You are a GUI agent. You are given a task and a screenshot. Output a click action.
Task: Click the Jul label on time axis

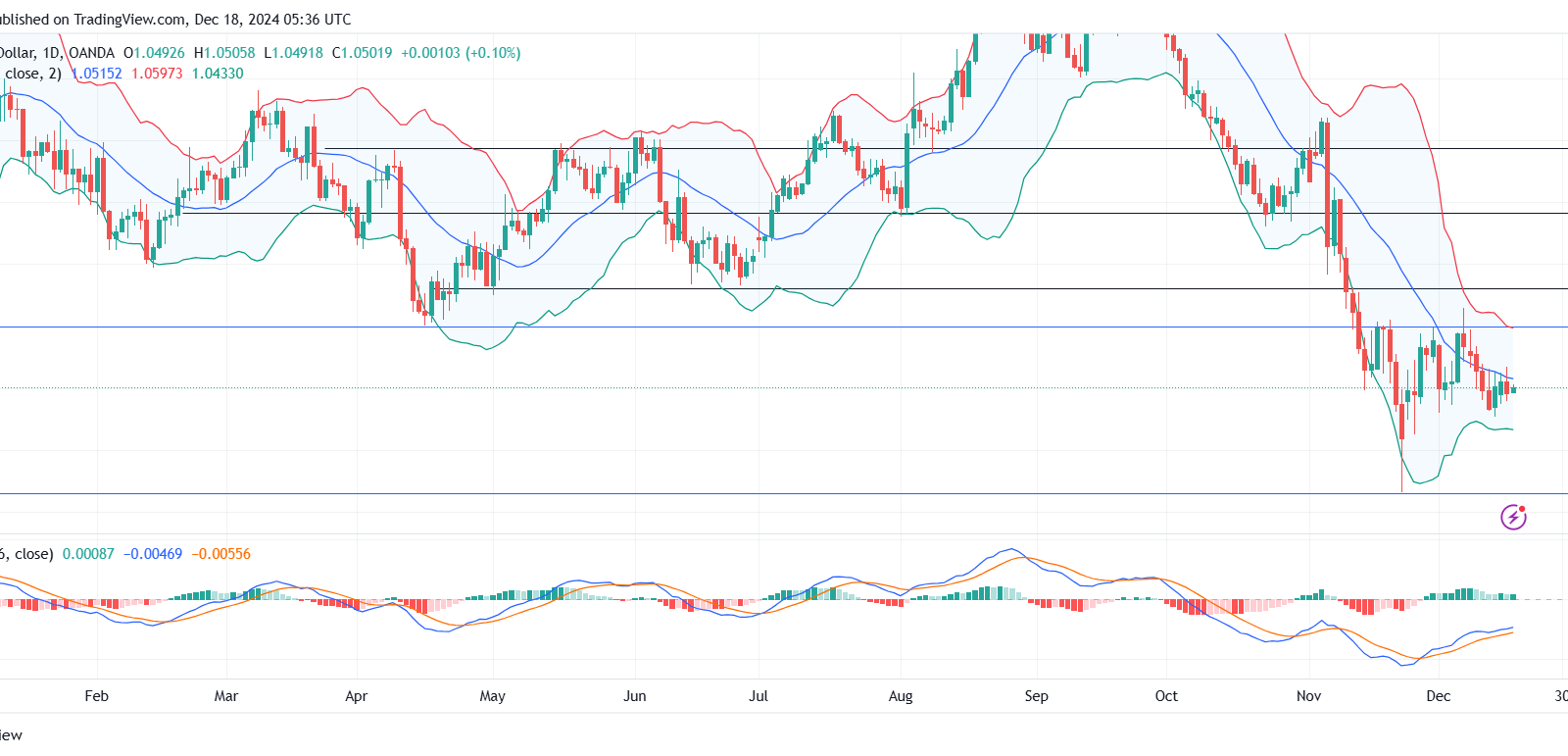(759, 696)
